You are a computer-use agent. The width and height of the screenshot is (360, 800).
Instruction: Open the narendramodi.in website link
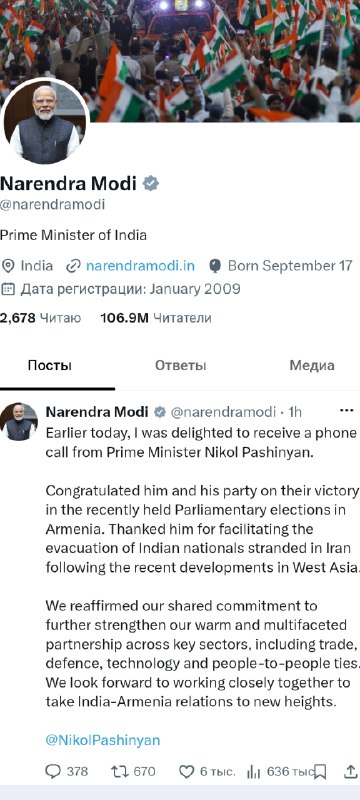click(x=140, y=266)
